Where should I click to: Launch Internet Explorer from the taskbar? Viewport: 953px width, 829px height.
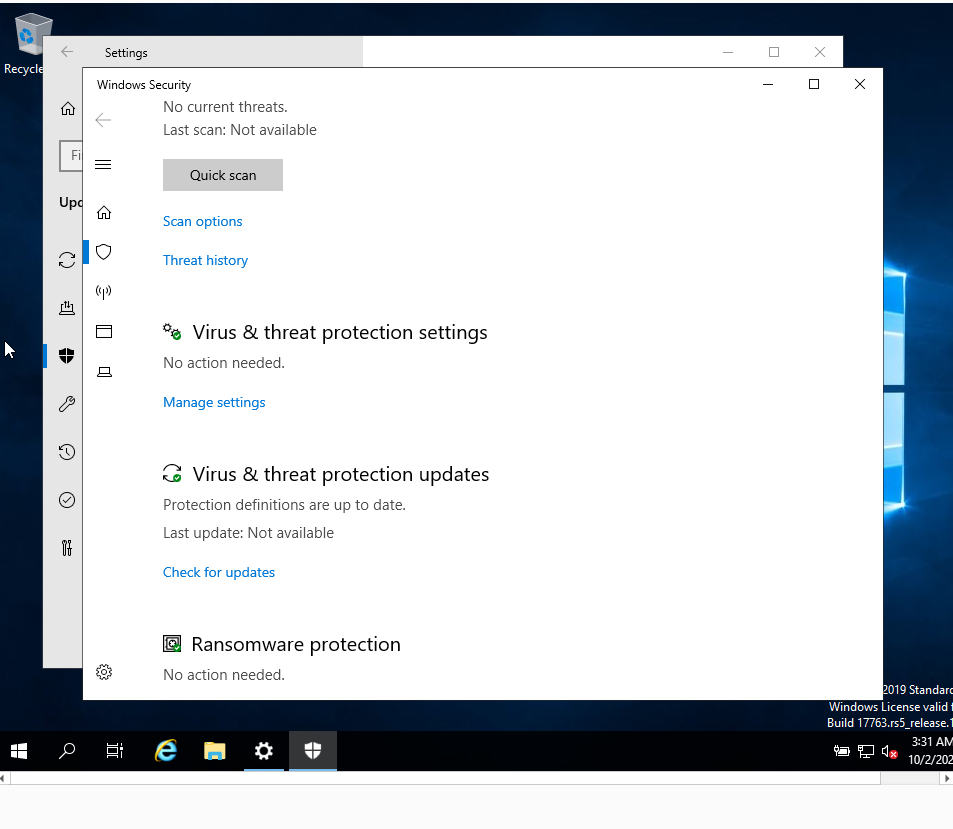(x=165, y=751)
